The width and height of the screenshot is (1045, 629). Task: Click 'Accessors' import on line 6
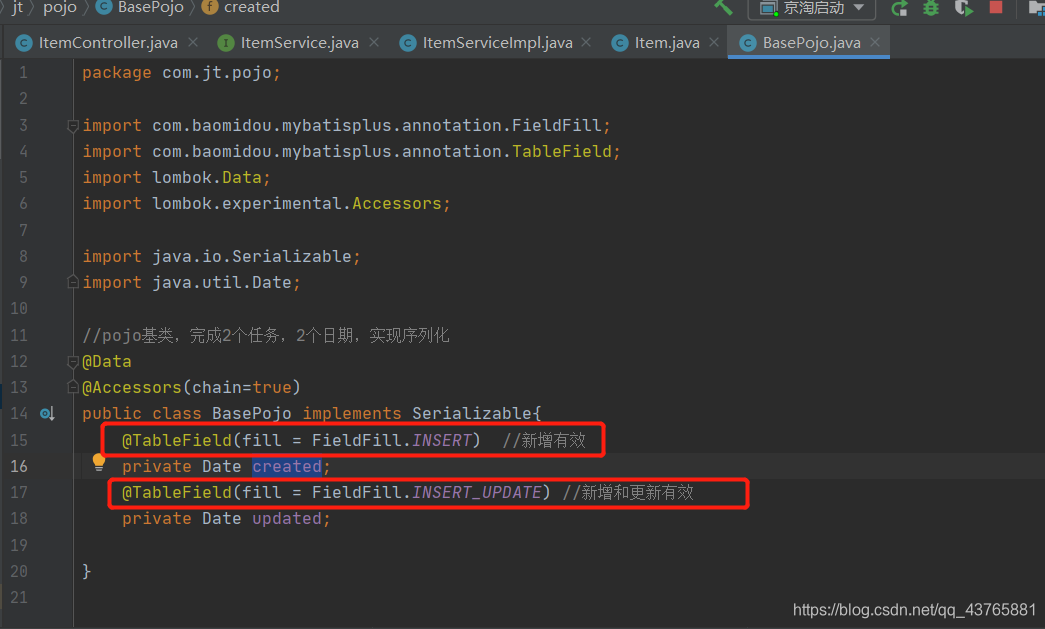pyautogui.click(x=397, y=203)
